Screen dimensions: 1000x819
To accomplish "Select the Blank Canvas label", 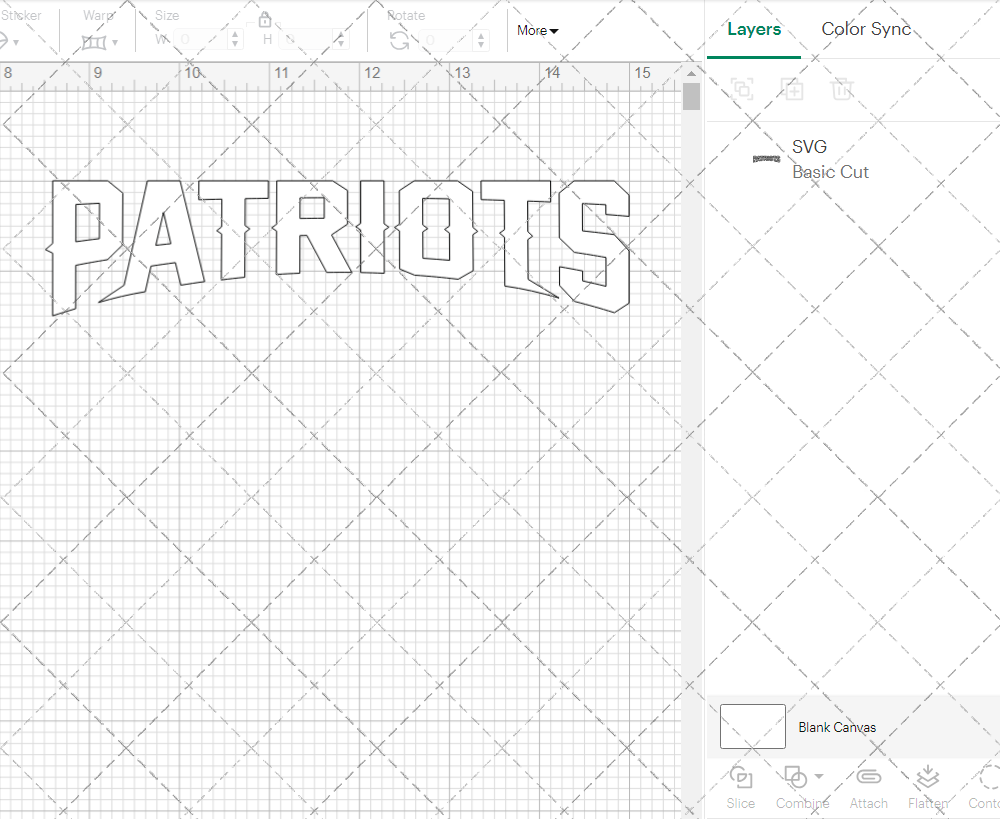I will [837, 727].
